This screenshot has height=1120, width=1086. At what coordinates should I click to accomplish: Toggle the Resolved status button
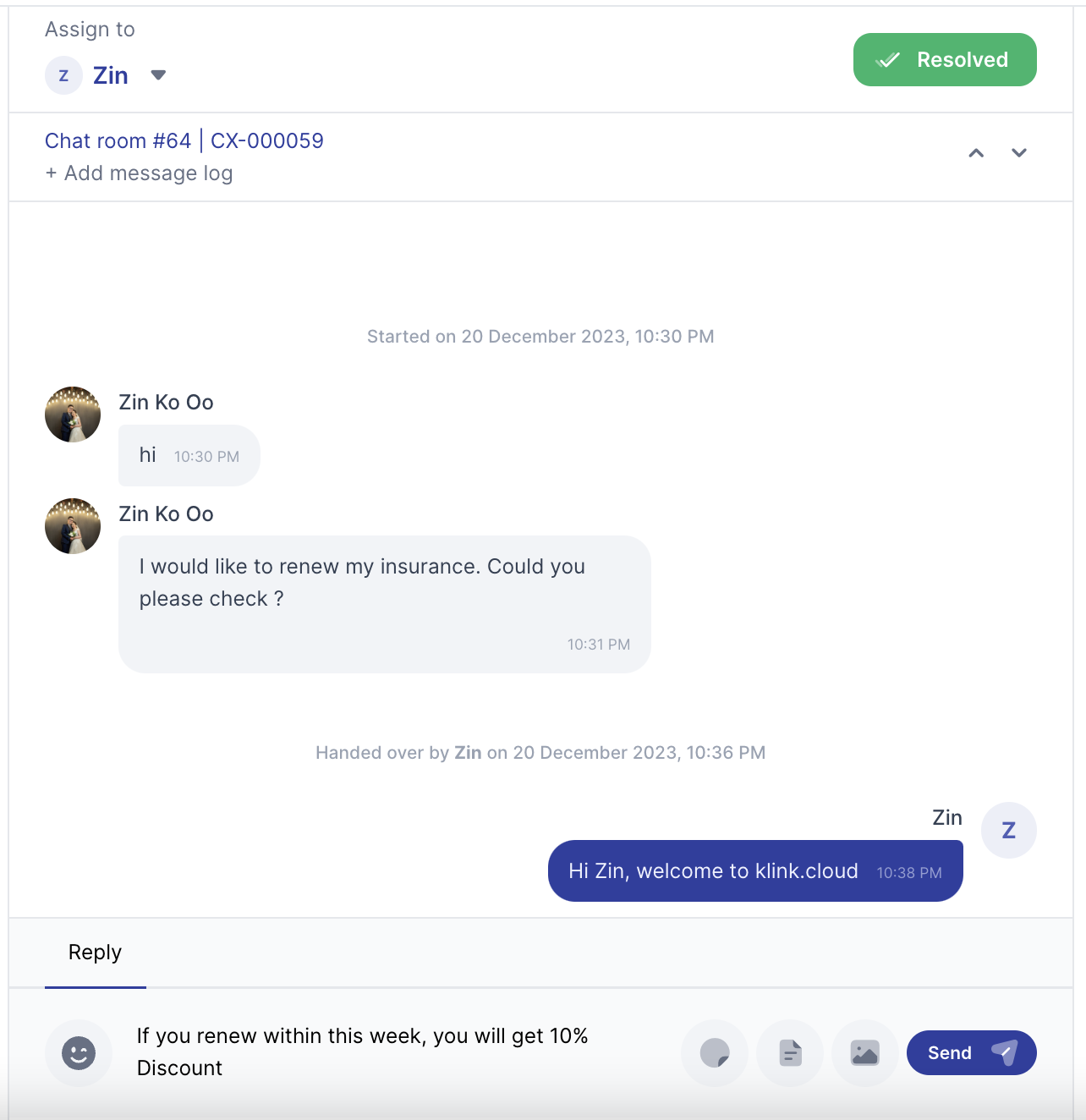click(x=945, y=60)
